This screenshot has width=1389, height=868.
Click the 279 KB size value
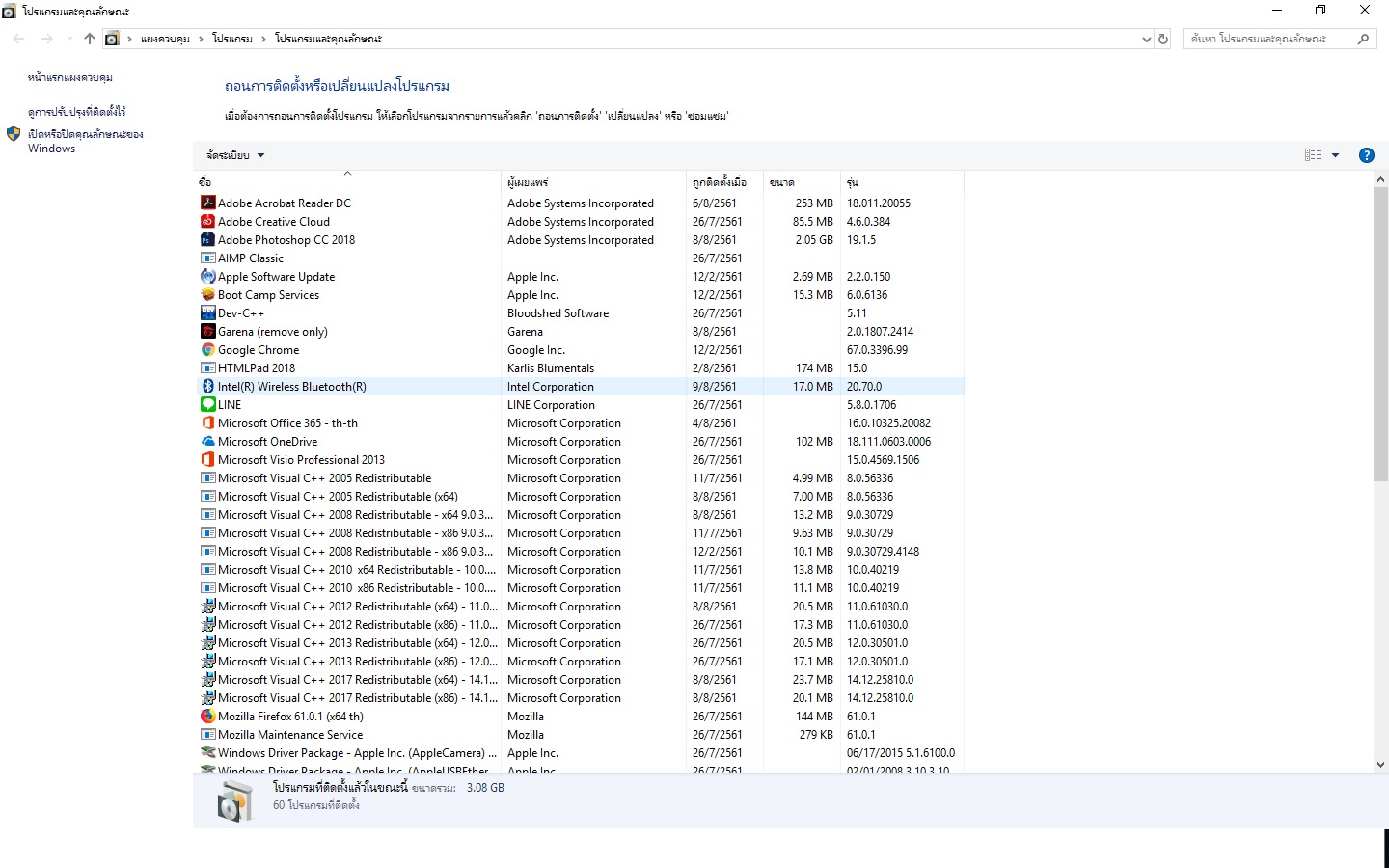tap(816, 734)
